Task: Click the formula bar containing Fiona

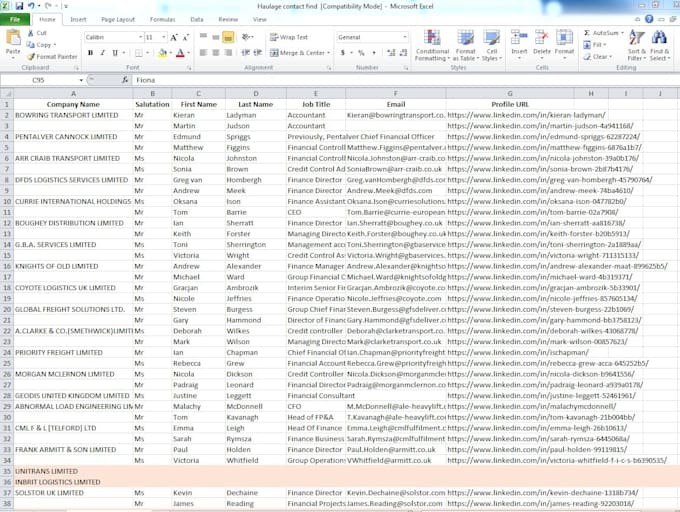Action: click(x=405, y=80)
